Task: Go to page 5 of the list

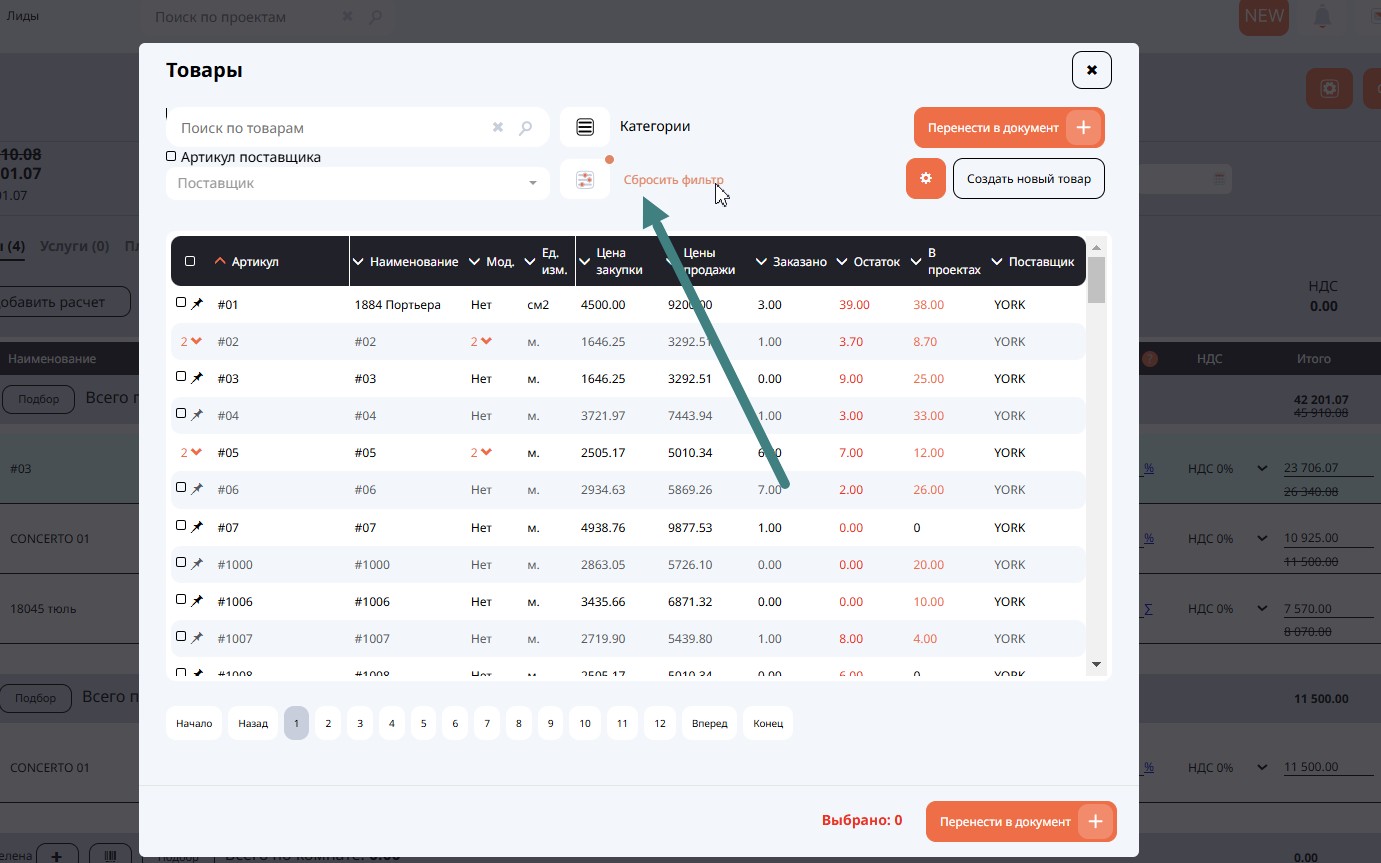Action: [423, 723]
